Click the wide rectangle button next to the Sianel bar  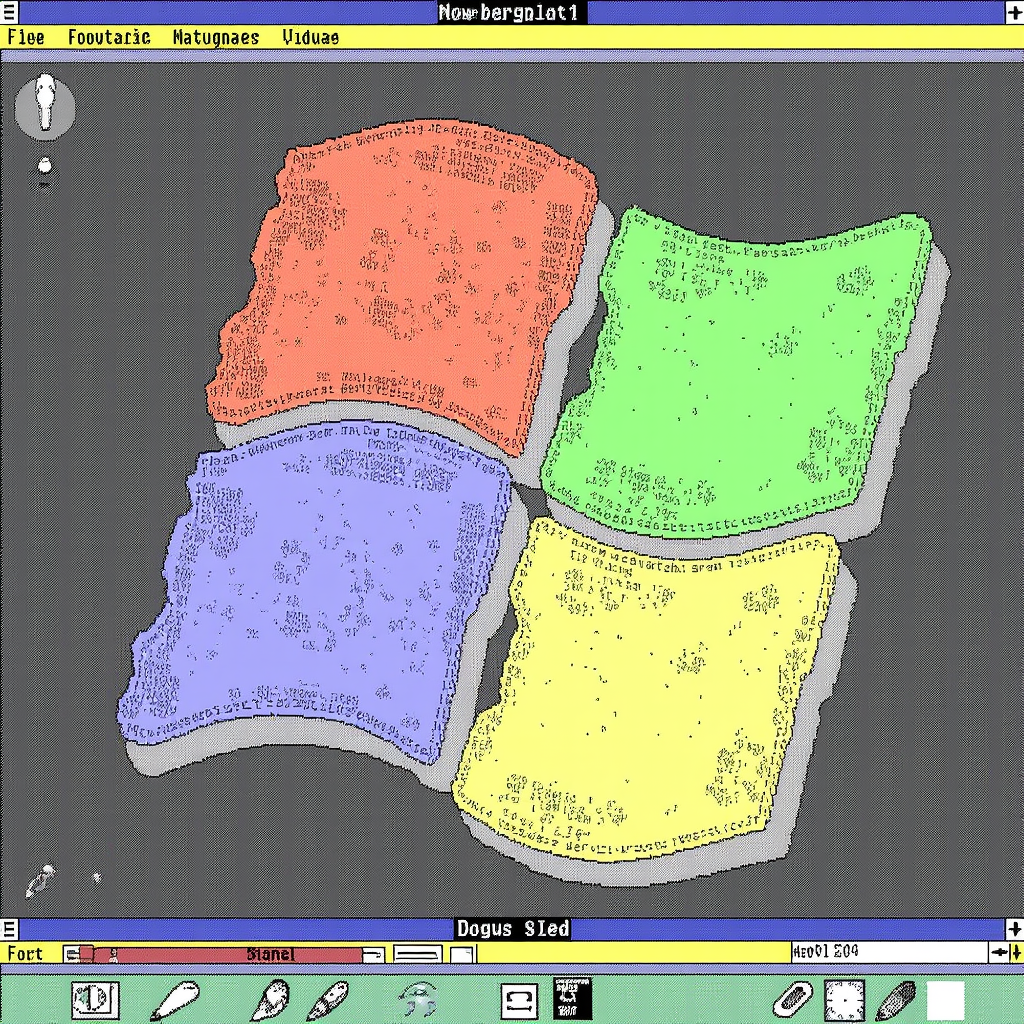(418, 954)
